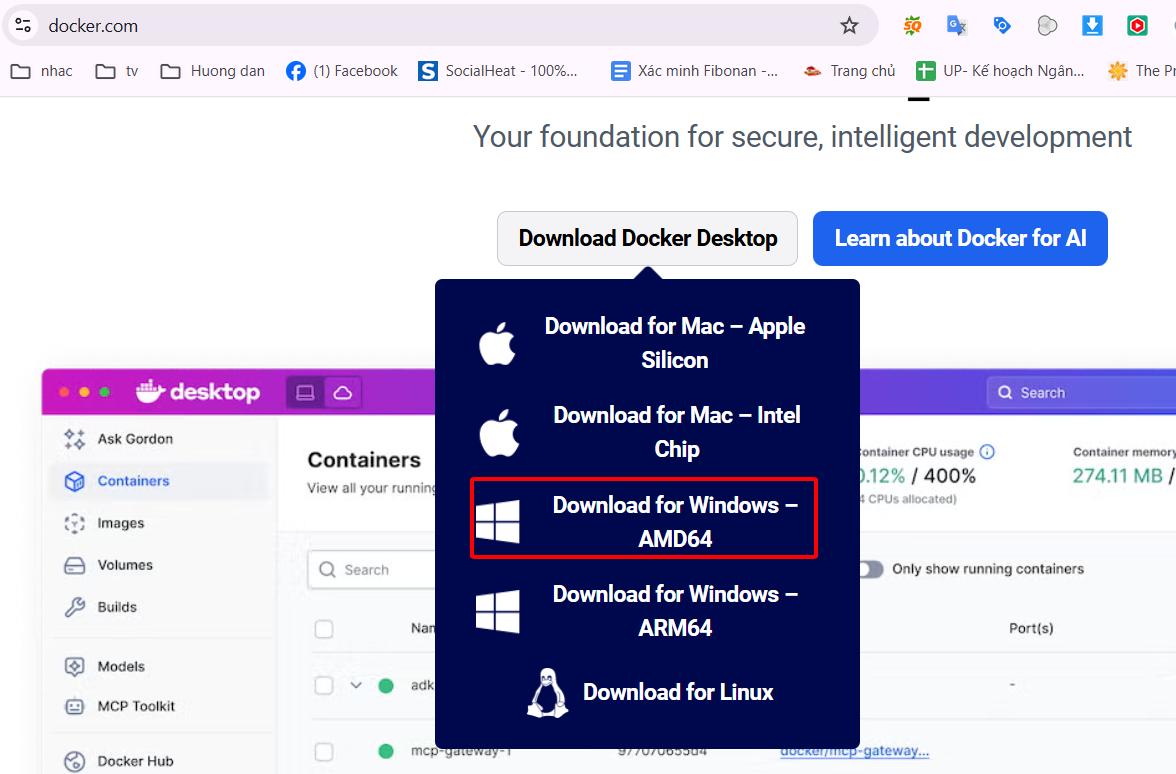This screenshot has height=774, width=1176.
Task: Open the orange sale extension icon
Action: point(912,26)
